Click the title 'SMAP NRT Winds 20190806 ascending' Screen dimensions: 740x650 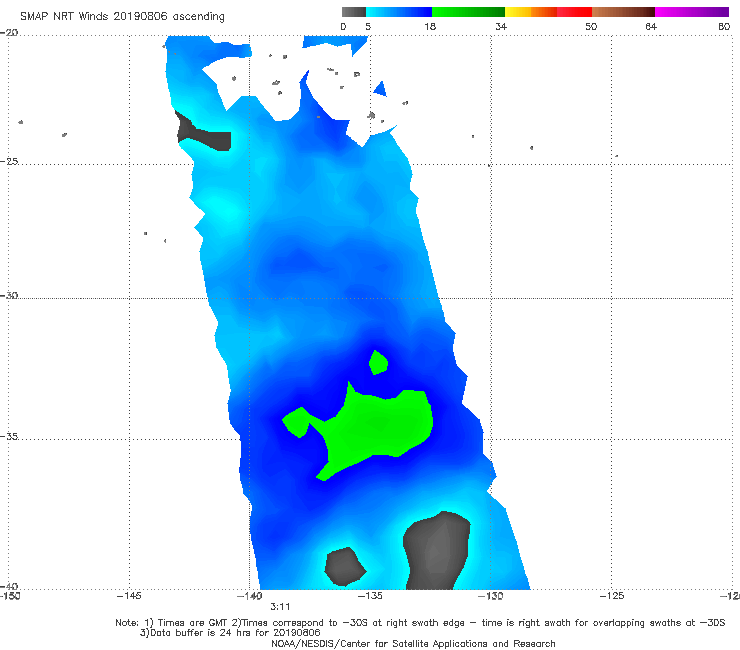point(122,17)
